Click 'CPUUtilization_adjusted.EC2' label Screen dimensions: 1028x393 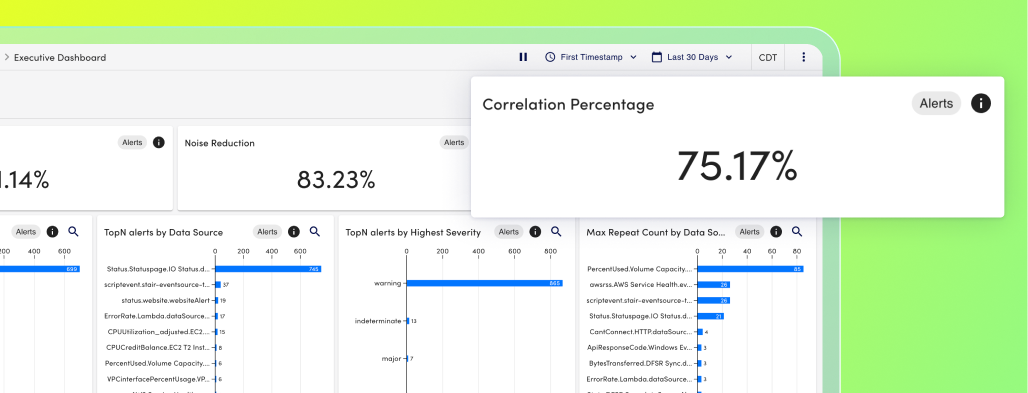159,332
